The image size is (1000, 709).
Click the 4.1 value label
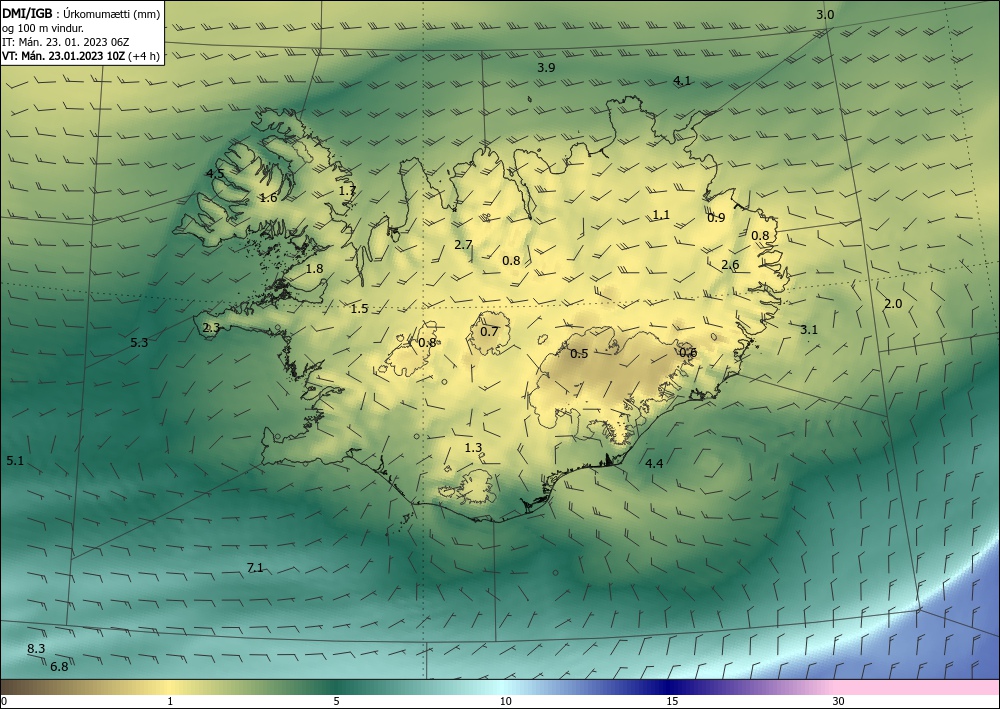[682, 80]
